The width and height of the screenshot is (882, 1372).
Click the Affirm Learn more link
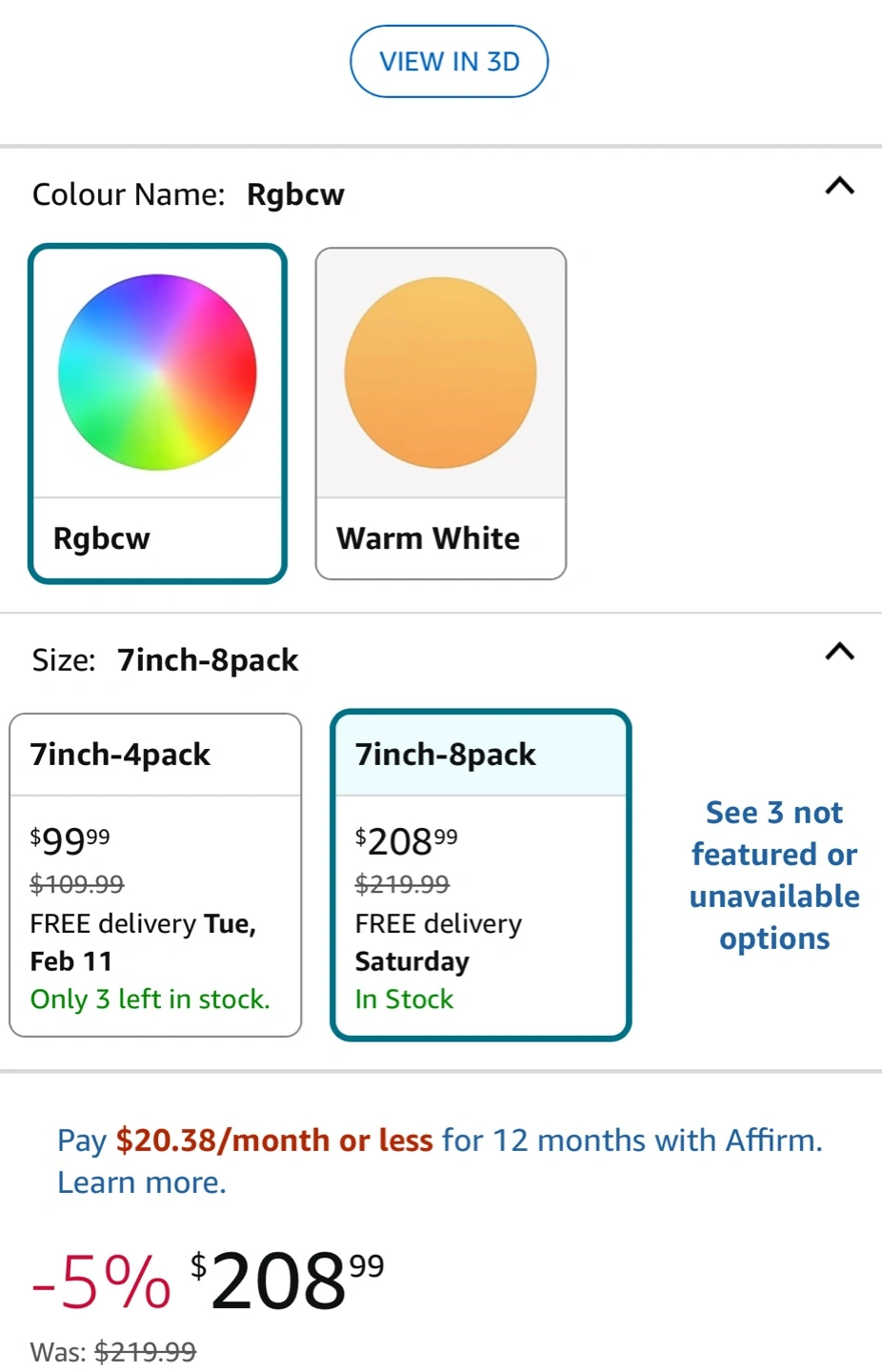coord(142,1182)
